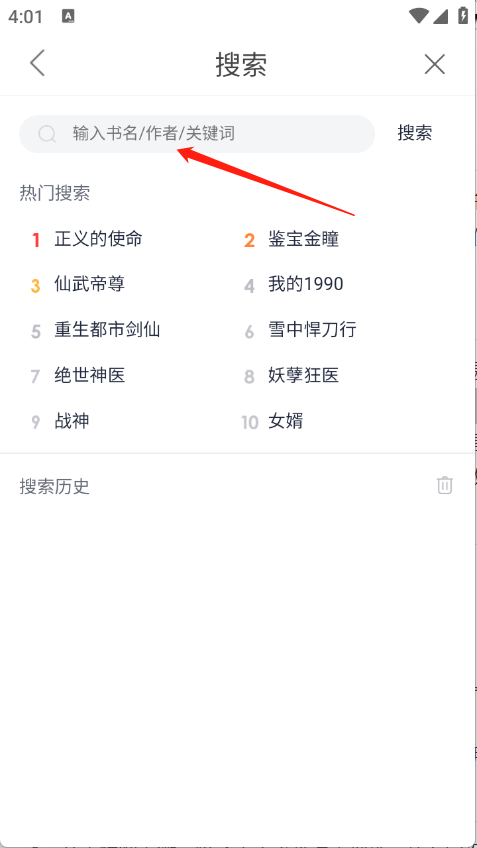477x848 pixels.
Task: Search for 绝世神医 from the hot list
Action: (89, 375)
